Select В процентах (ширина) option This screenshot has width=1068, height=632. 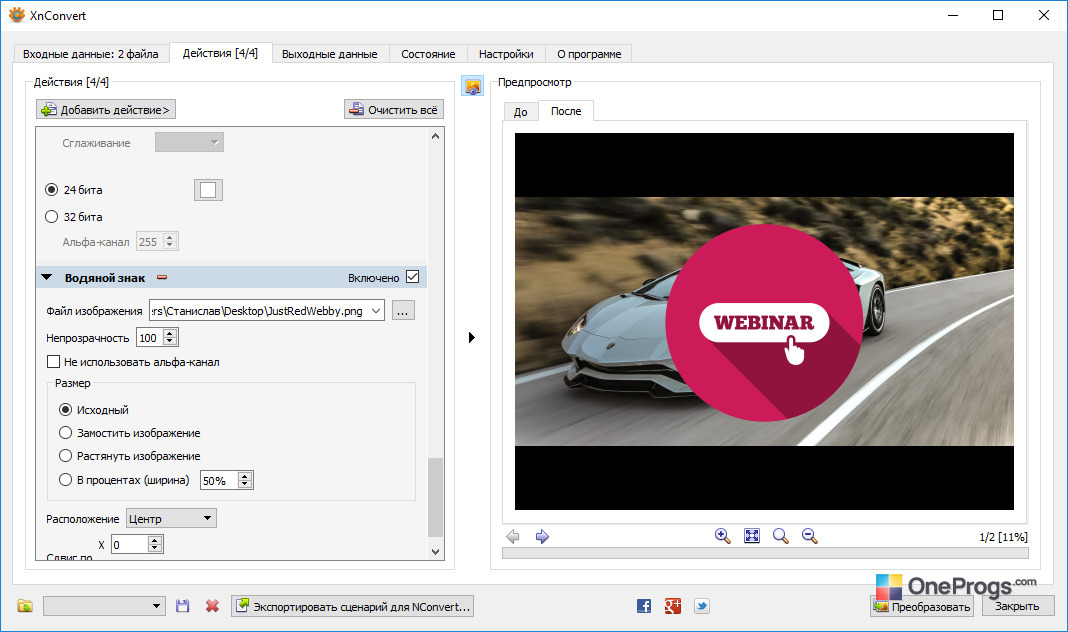pos(65,479)
